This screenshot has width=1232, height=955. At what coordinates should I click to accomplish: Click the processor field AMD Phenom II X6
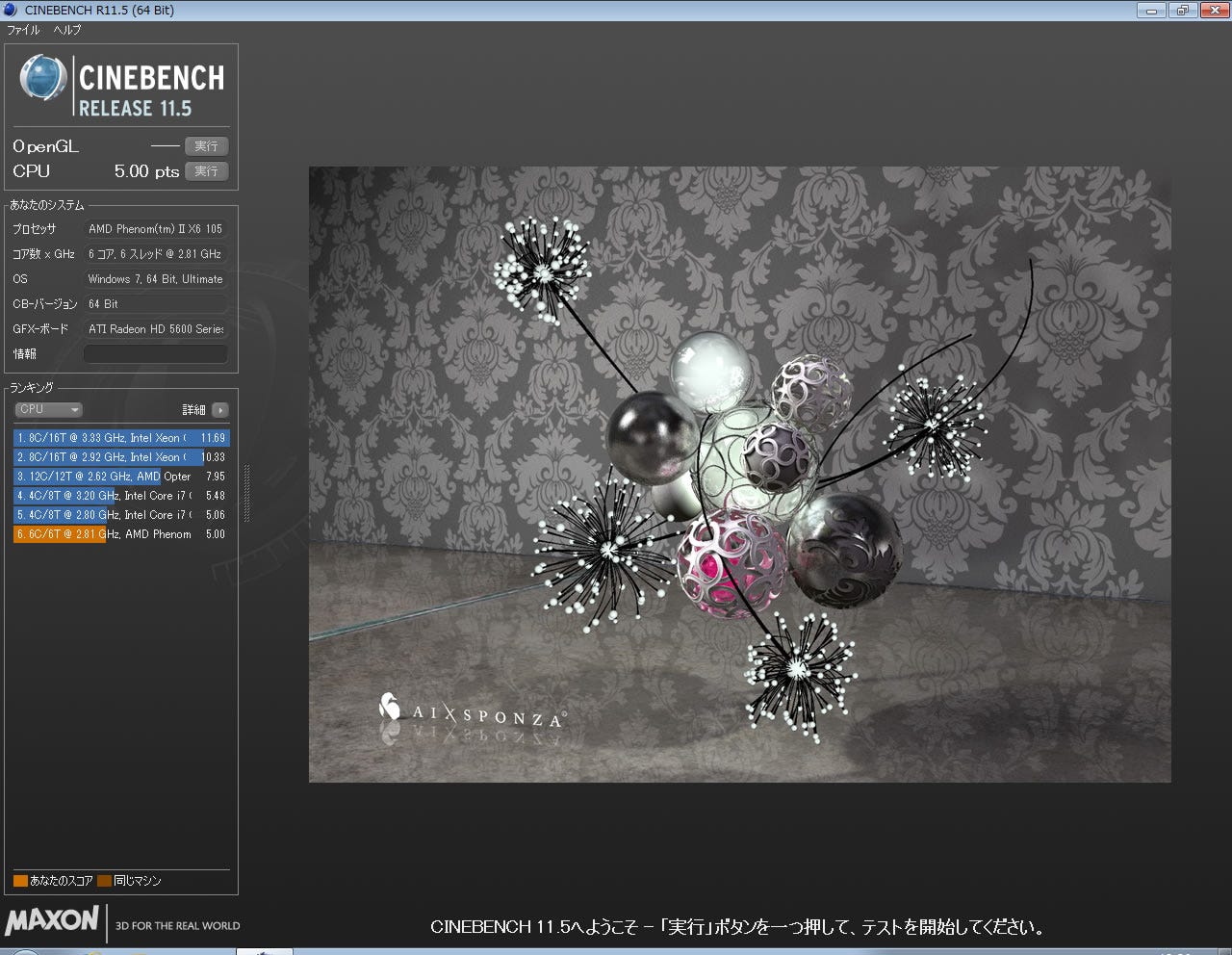coord(156,229)
